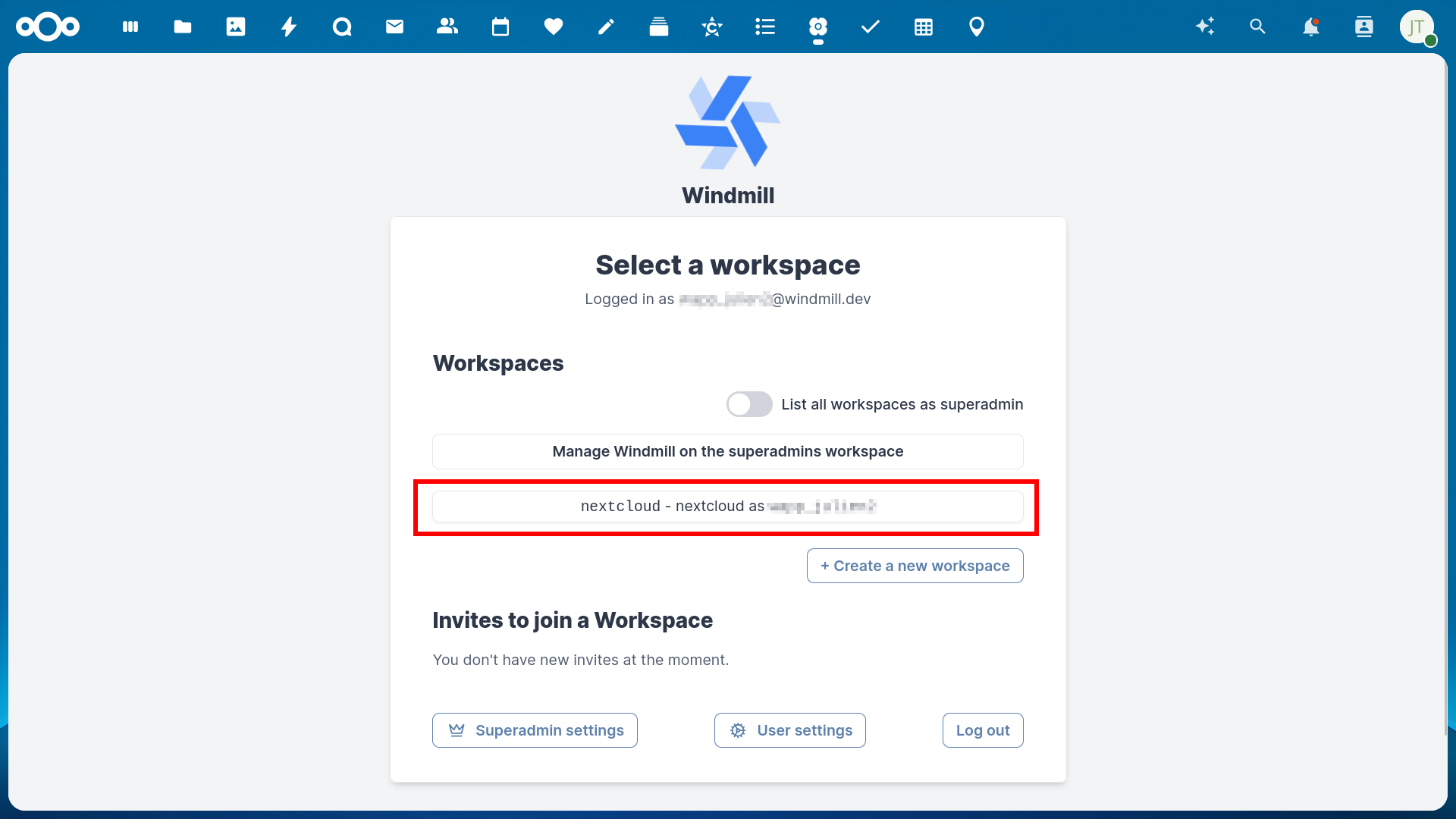
Task: Open the Calendar app
Action: tap(500, 27)
